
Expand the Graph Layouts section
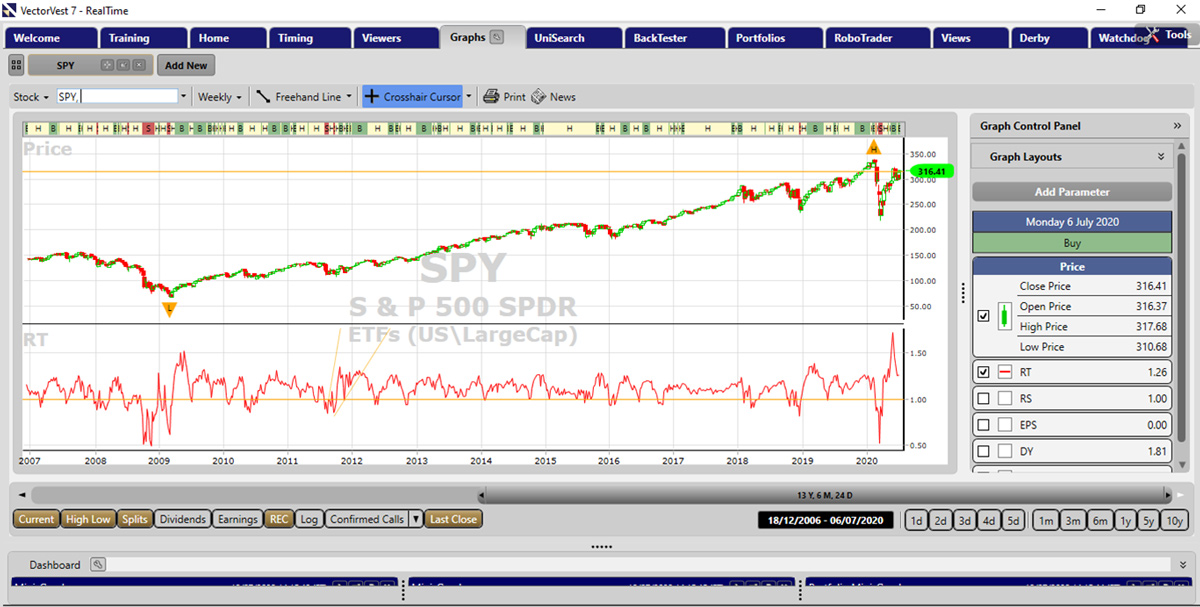coord(1160,157)
